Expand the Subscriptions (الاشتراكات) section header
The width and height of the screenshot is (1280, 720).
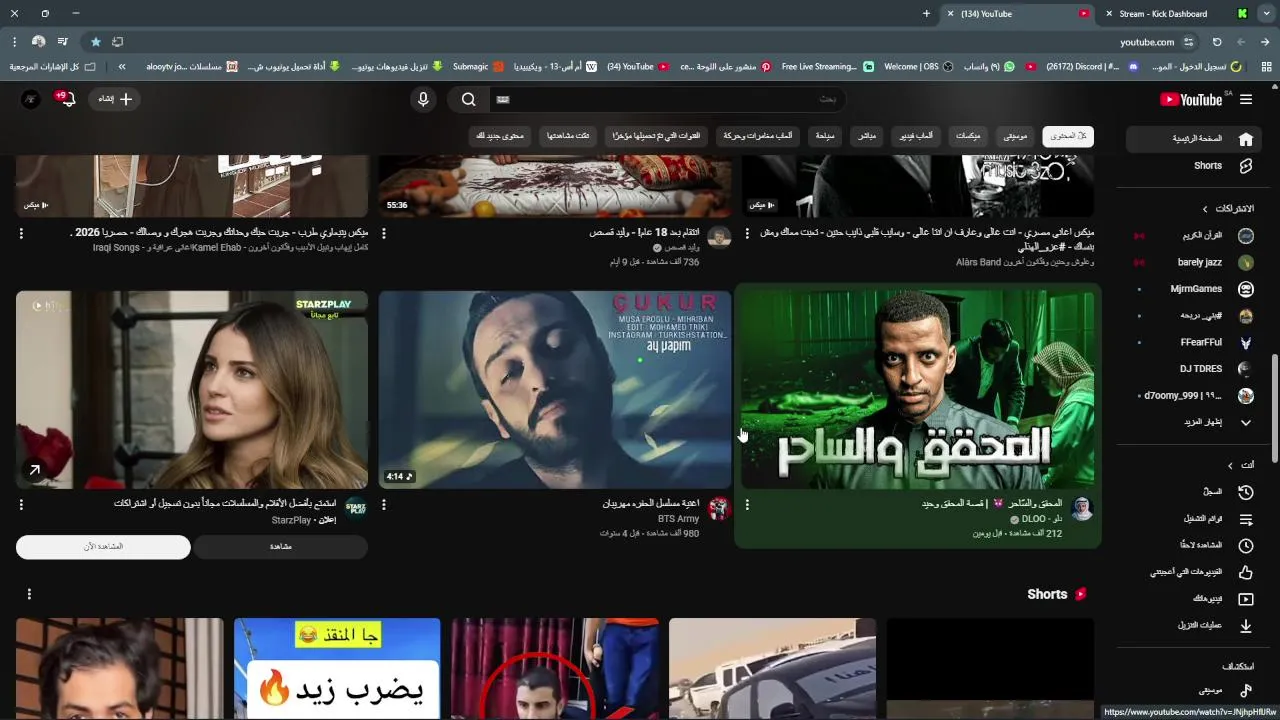pos(1228,209)
